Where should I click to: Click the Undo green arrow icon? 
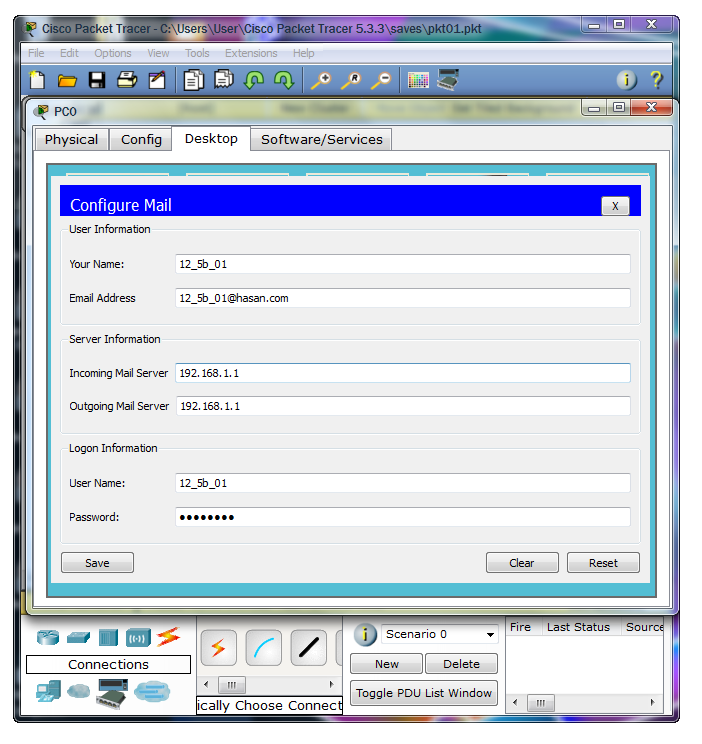254,80
